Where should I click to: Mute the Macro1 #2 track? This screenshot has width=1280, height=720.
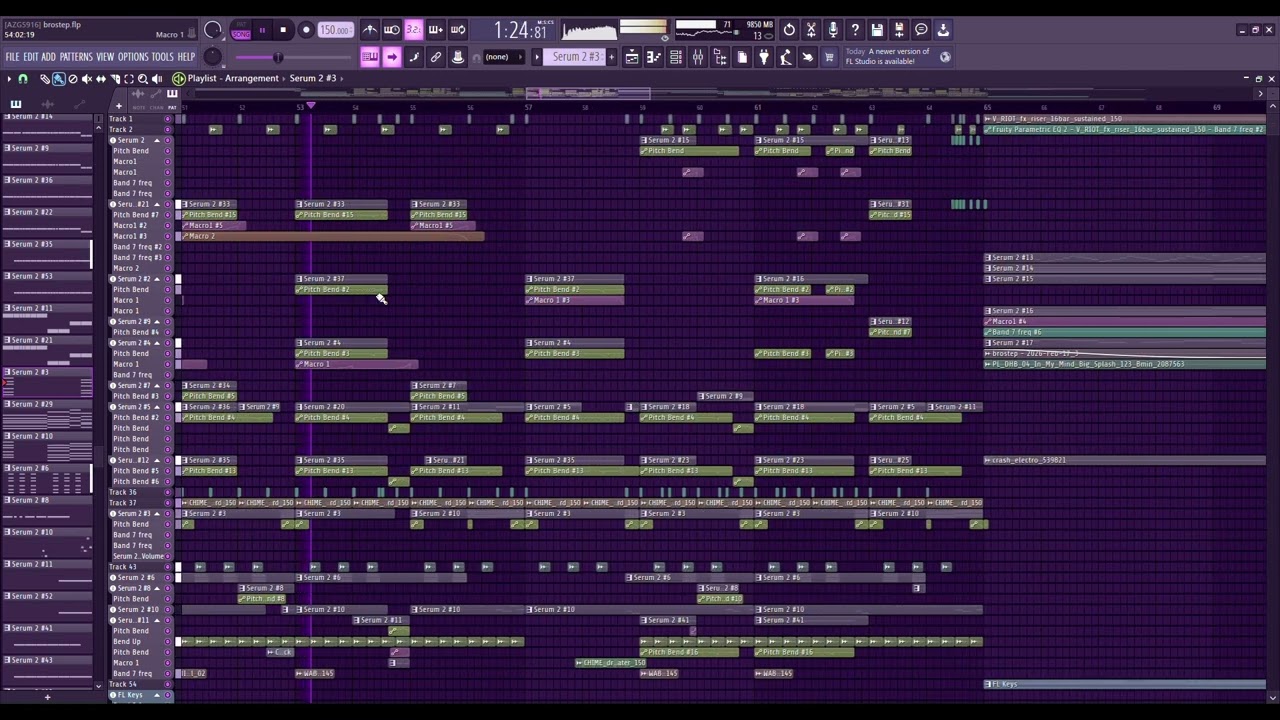pos(167,225)
